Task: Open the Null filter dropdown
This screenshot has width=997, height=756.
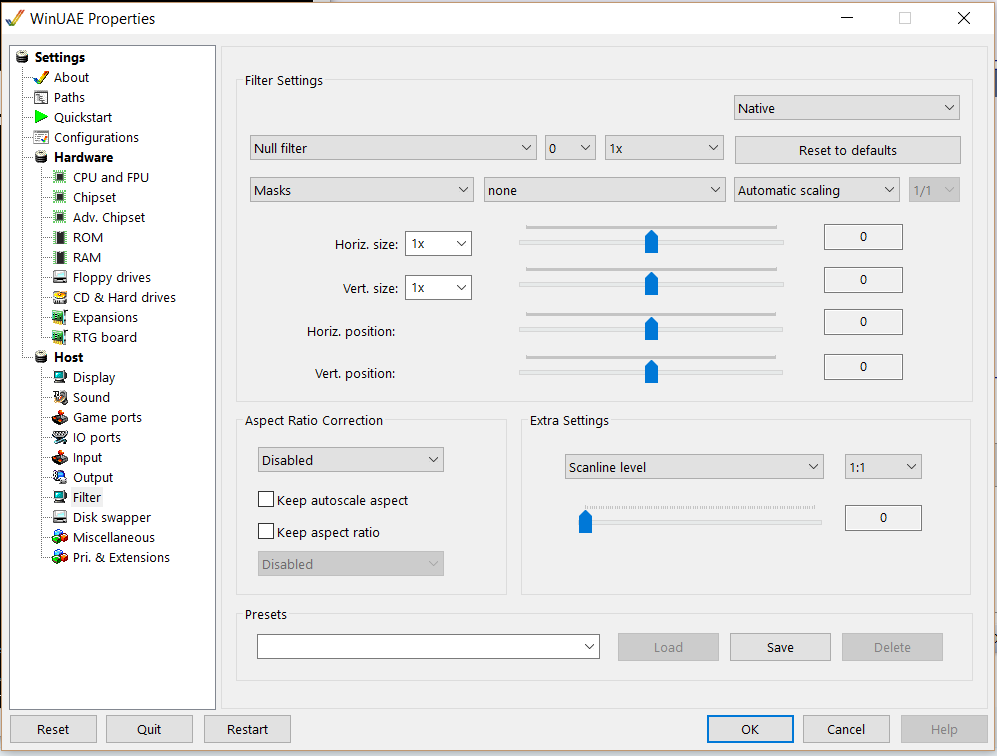Action: 393,148
